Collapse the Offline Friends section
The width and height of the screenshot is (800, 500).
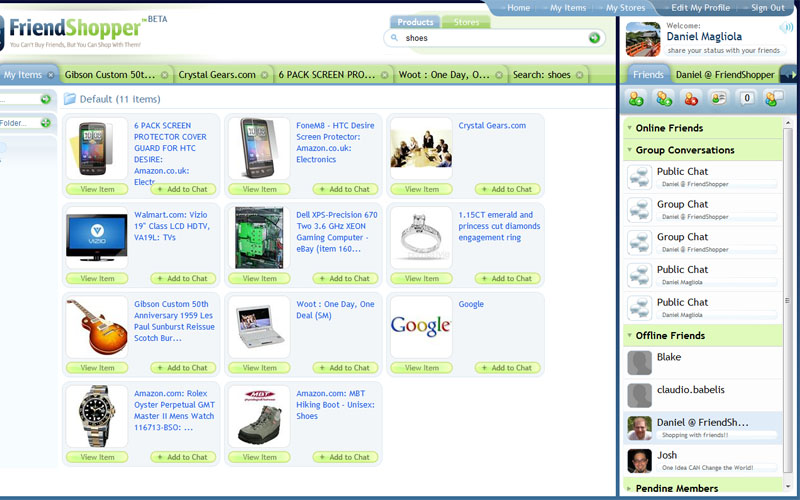point(630,335)
